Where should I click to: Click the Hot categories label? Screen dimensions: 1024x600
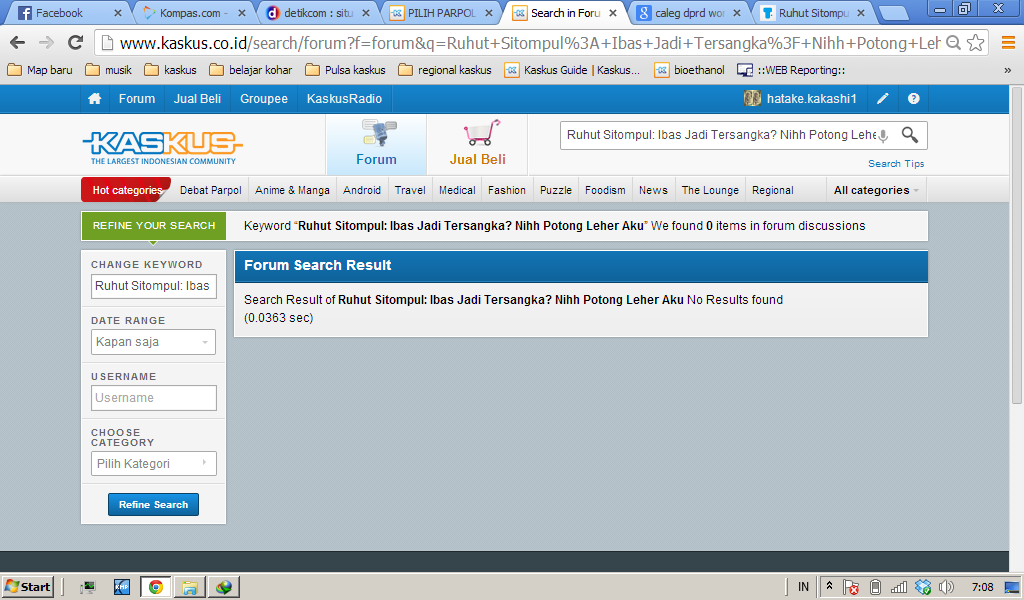127,190
